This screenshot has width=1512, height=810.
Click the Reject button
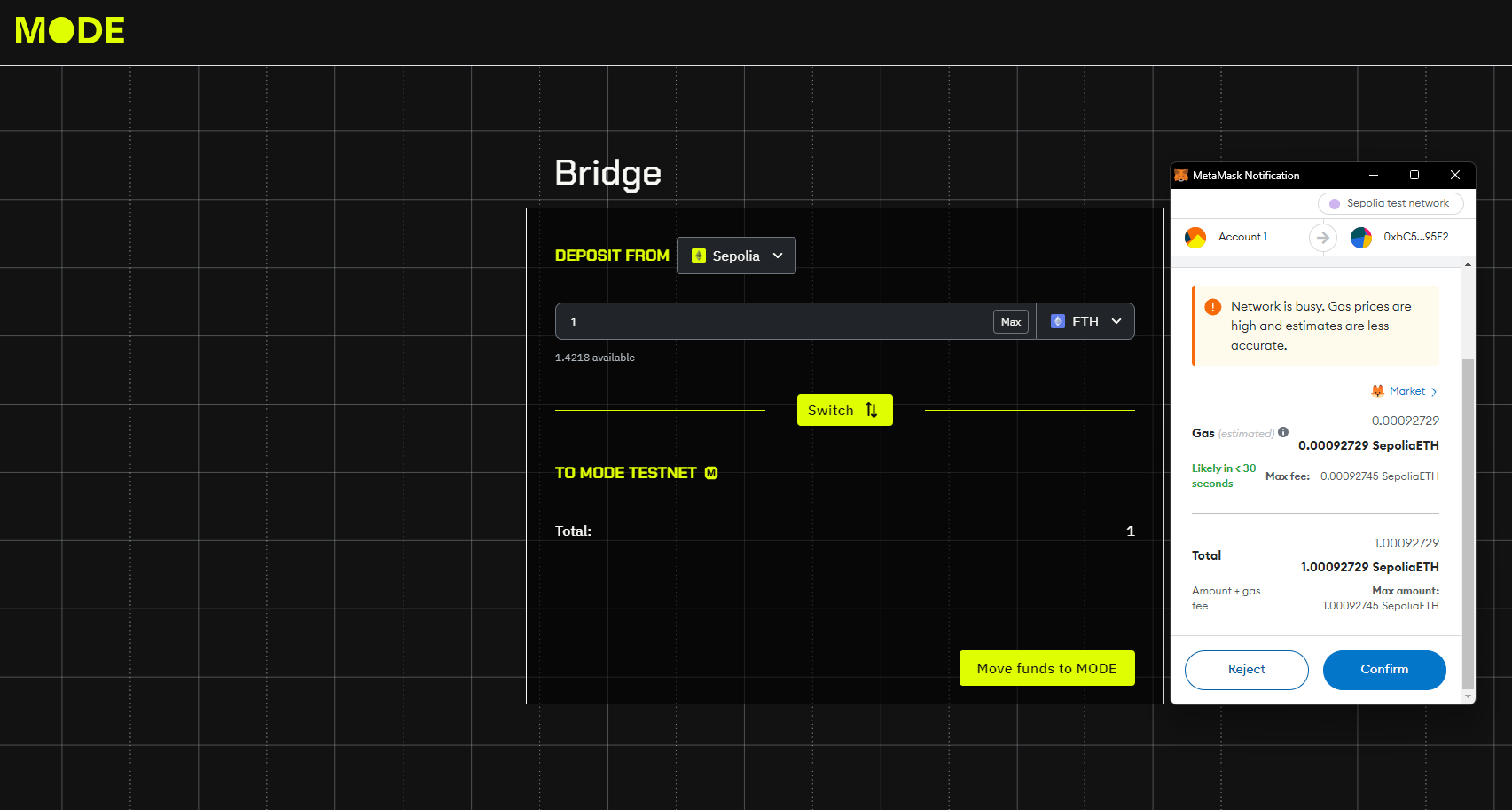coord(1247,670)
